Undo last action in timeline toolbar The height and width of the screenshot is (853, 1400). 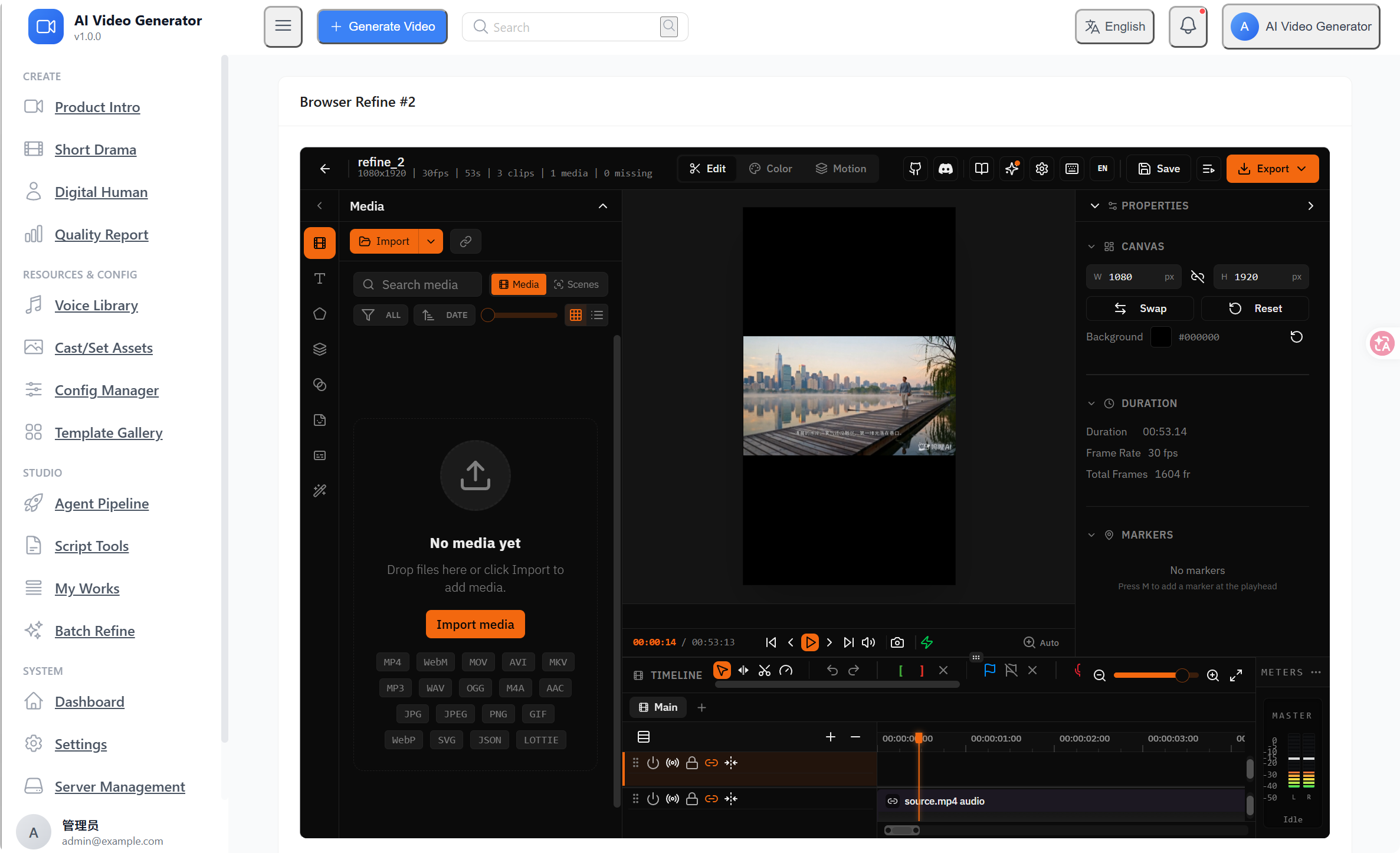(x=832, y=671)
